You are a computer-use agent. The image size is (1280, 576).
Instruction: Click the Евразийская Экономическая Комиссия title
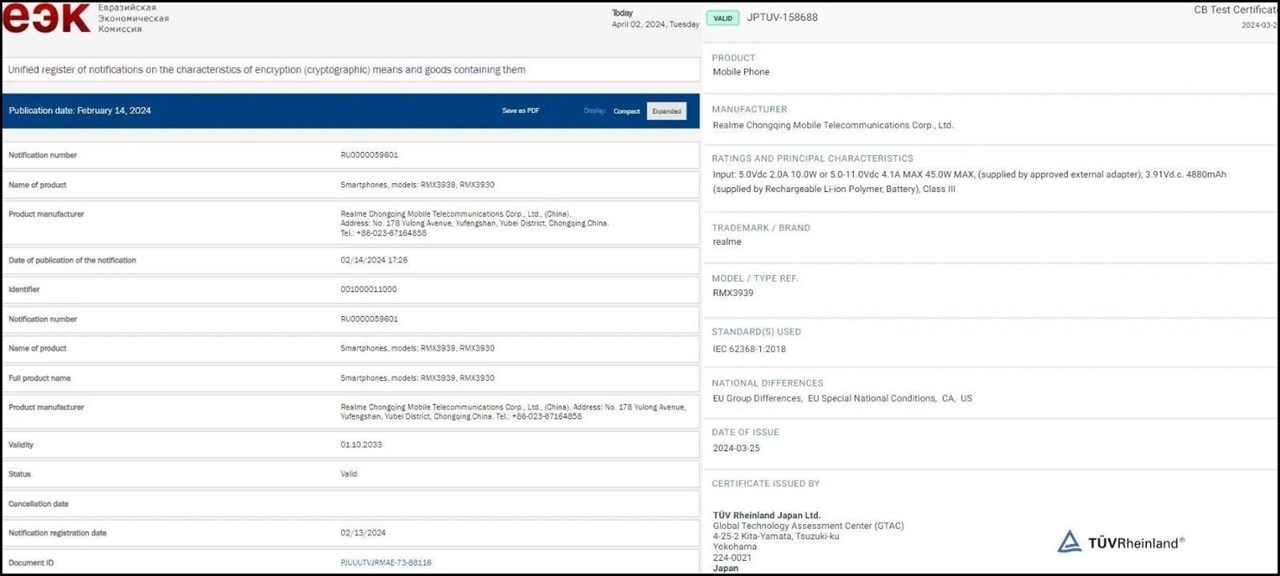(x=134, y=18)
